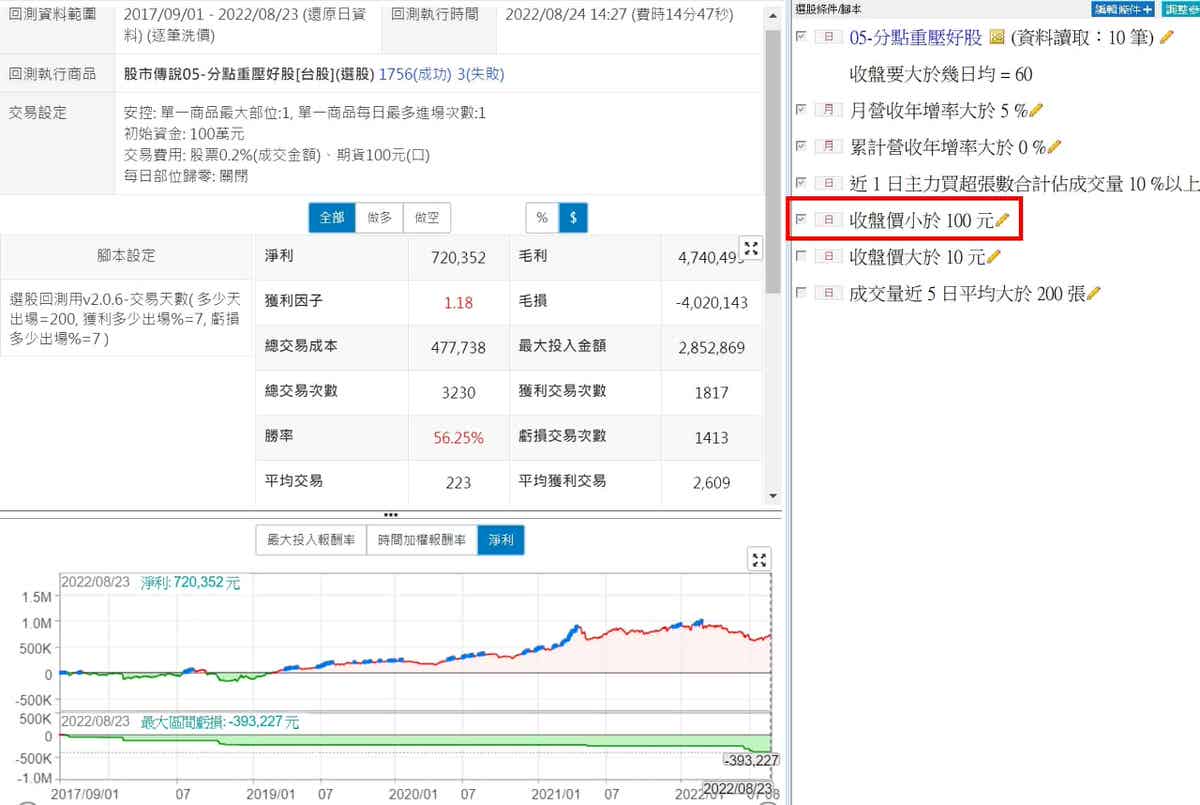Enable the 收盤價大於 10 元 checkbox

point(800,256)
